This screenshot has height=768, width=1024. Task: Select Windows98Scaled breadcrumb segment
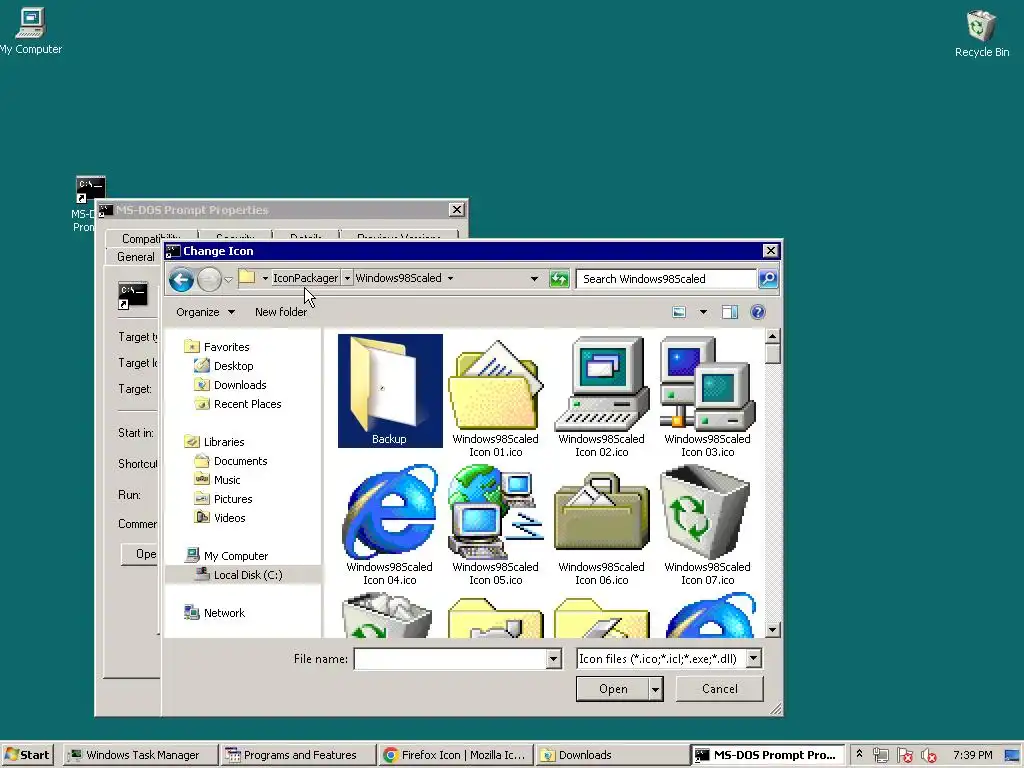(x=398, y=278)
